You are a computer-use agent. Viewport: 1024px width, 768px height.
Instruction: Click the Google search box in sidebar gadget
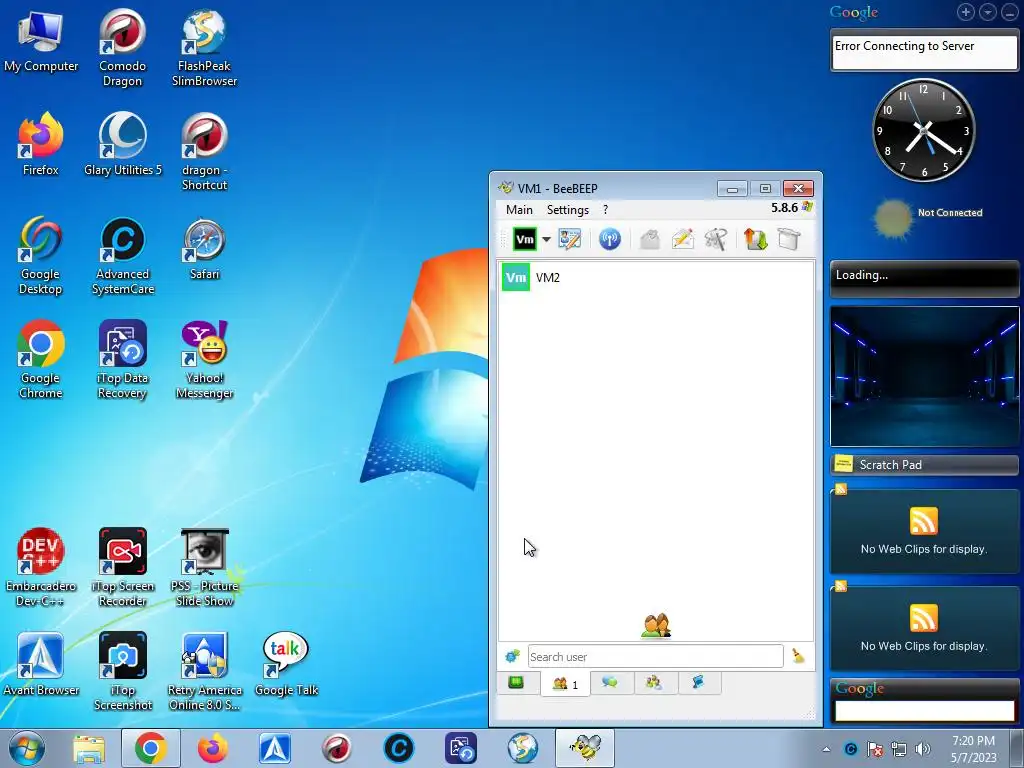924,711
